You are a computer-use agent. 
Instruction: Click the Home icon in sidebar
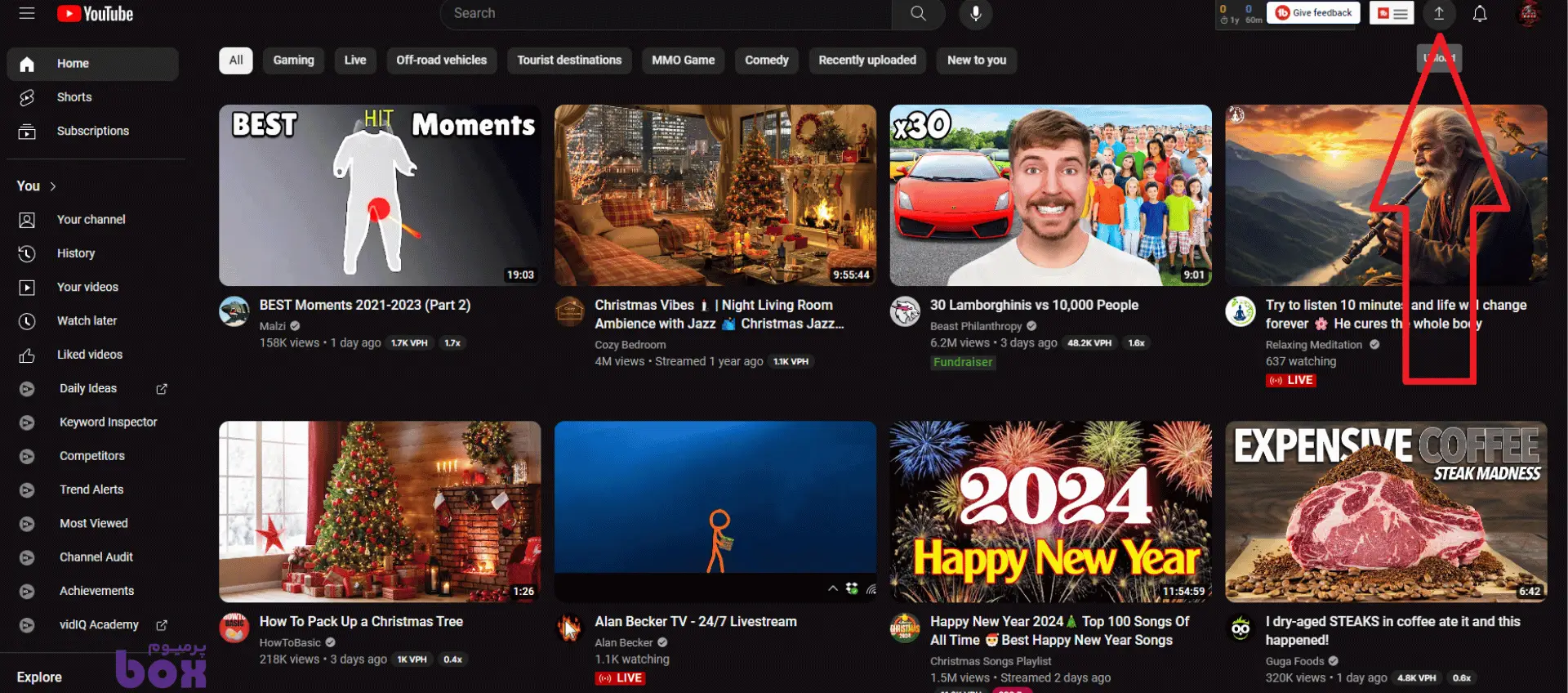point(27,64)
